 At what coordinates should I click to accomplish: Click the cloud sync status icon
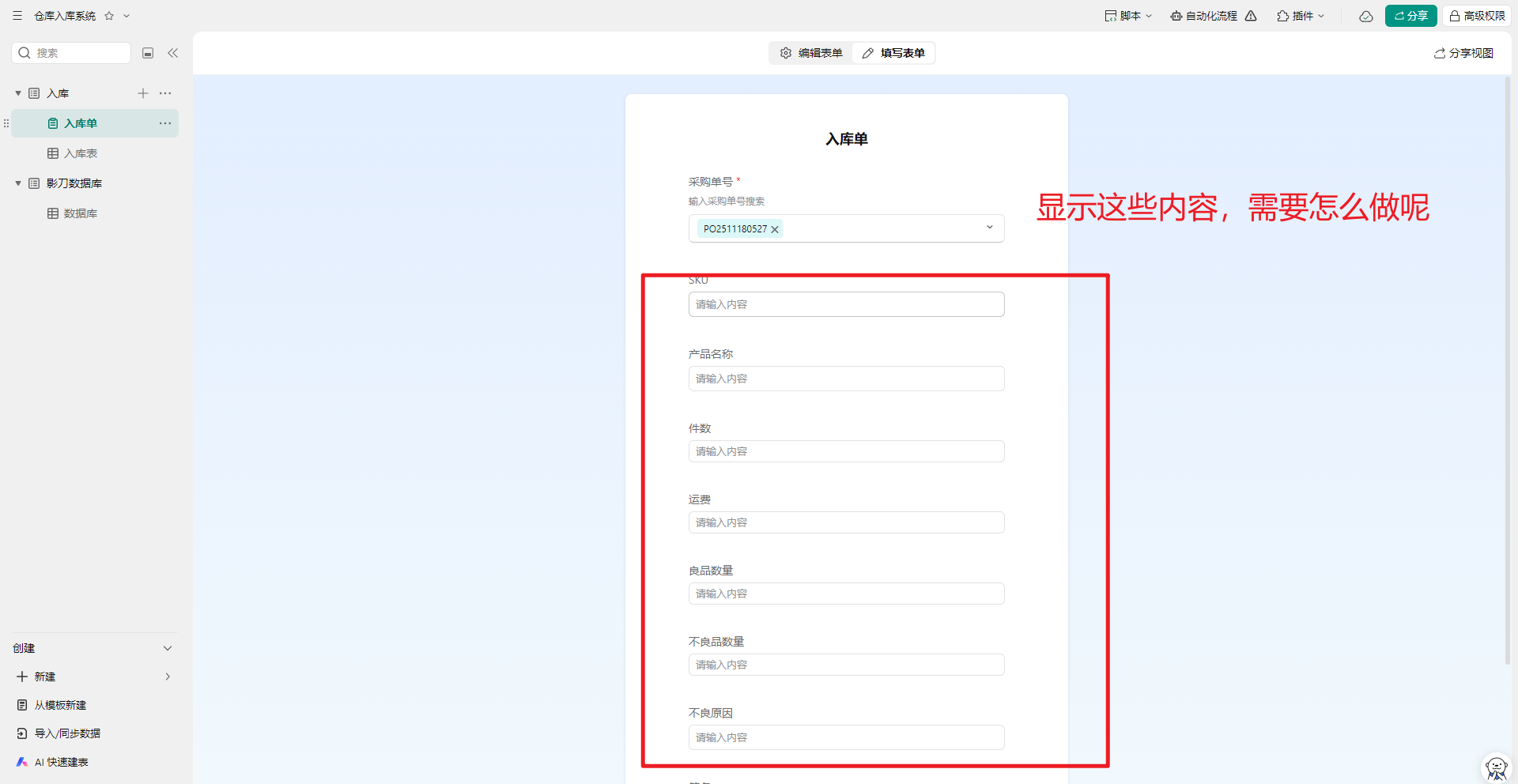[x=1366, y=16]
